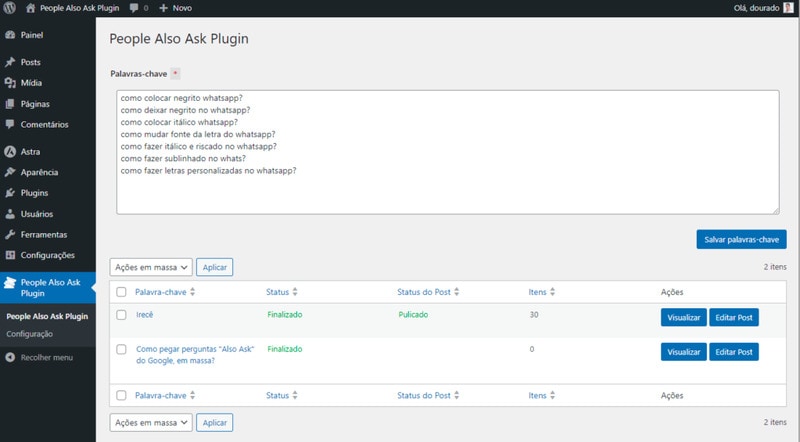Click the Usuários person icon
Viewport: 800px width, 442px height.
click(x=10, y=214)
